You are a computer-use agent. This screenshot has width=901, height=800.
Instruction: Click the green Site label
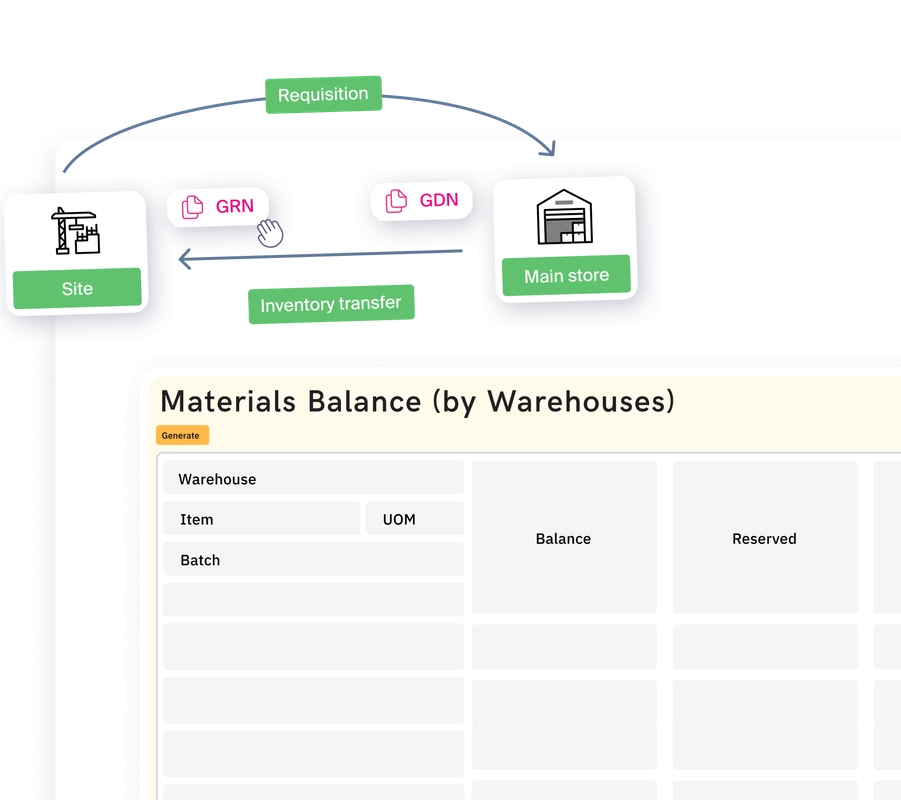76,288
